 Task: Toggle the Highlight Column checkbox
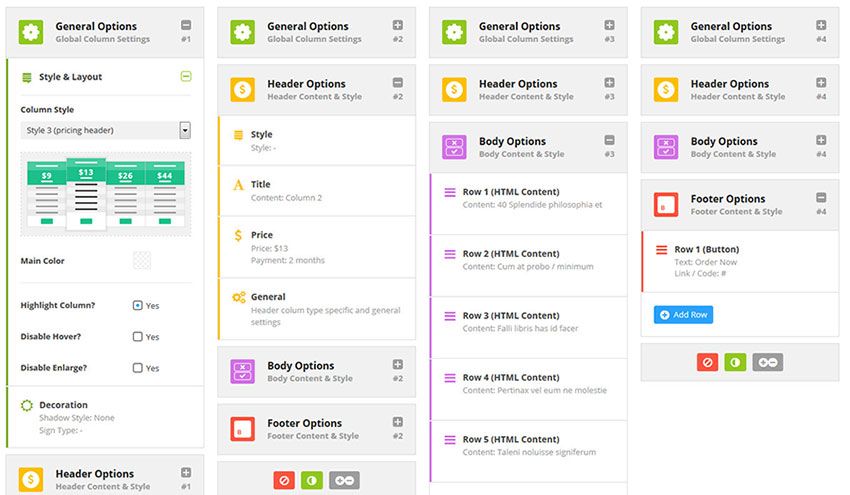[x=137, y=306]
